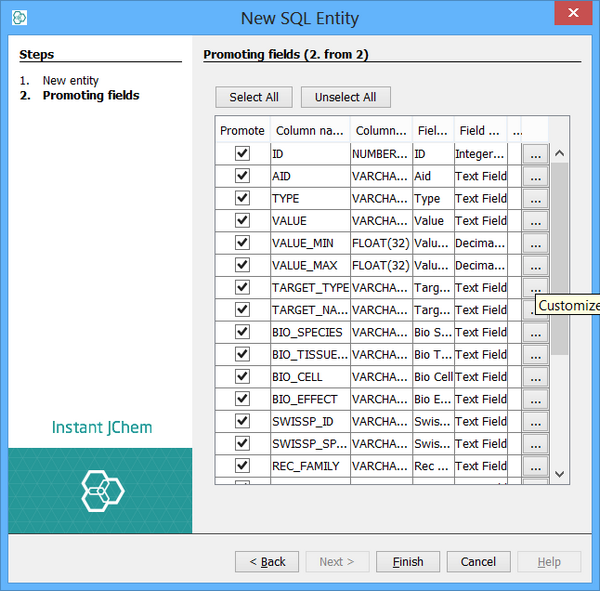Uncheck Promote checkbox for TYPE column

(x=242, y=198)
